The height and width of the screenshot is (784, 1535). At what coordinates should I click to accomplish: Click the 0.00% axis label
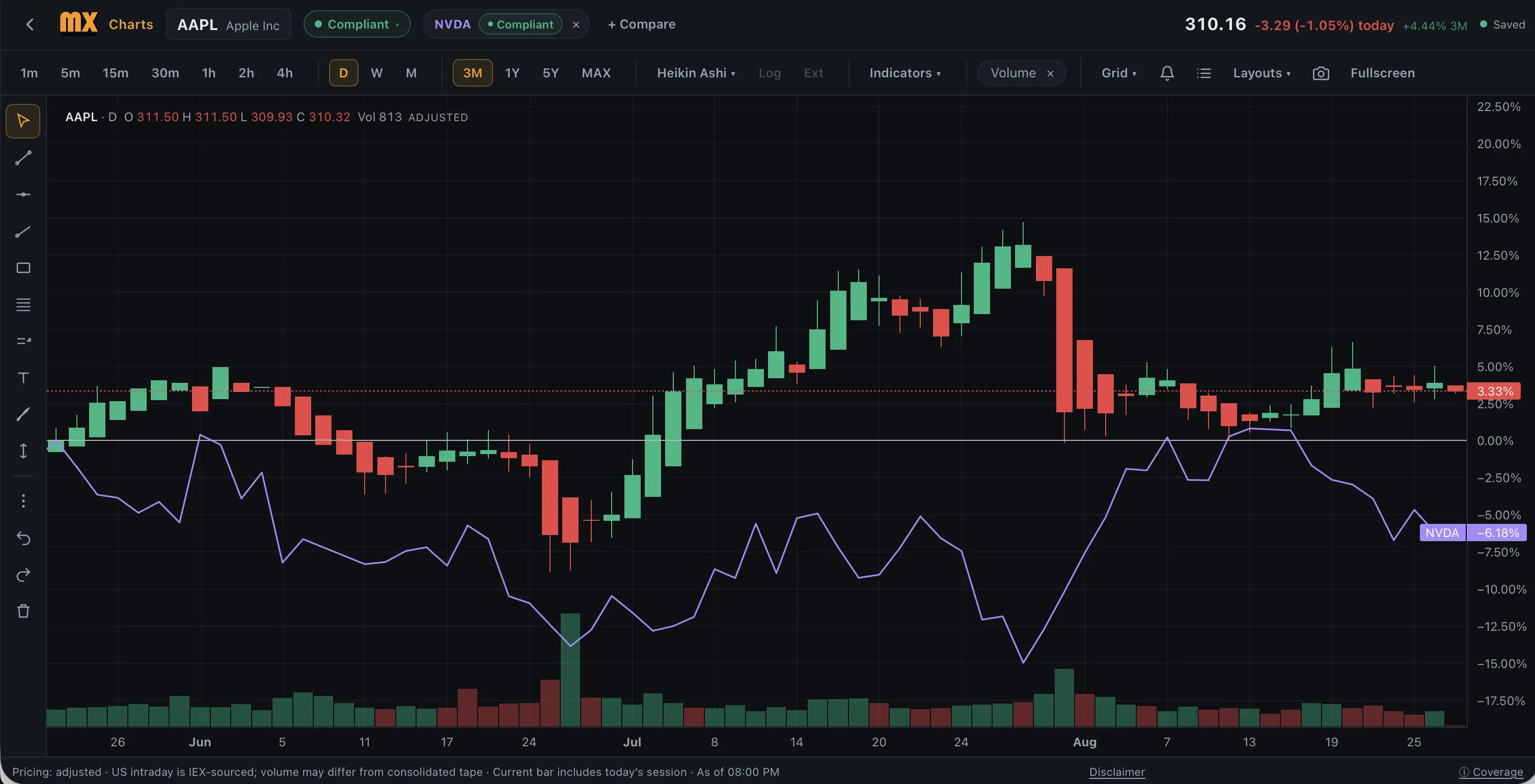click(1495, 441)
